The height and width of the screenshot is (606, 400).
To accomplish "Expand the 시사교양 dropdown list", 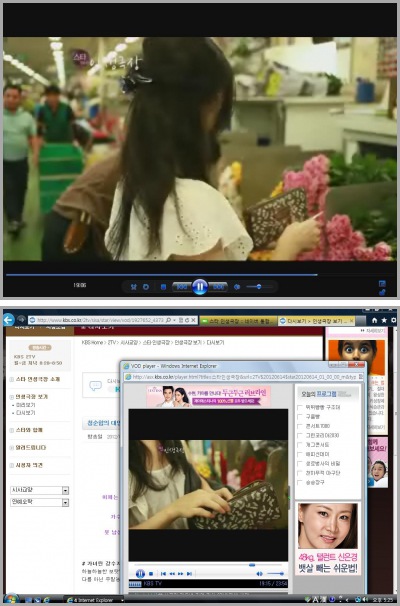I will coord(65,490).
